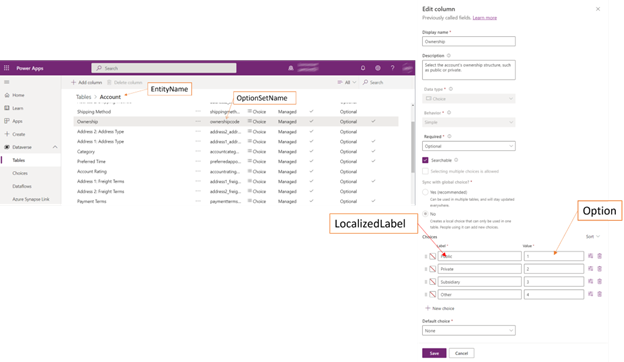The height and width of the screenshot is (362, 624).
Task: Open the Behavior Simple dropdown
Action: coord(468,122)
